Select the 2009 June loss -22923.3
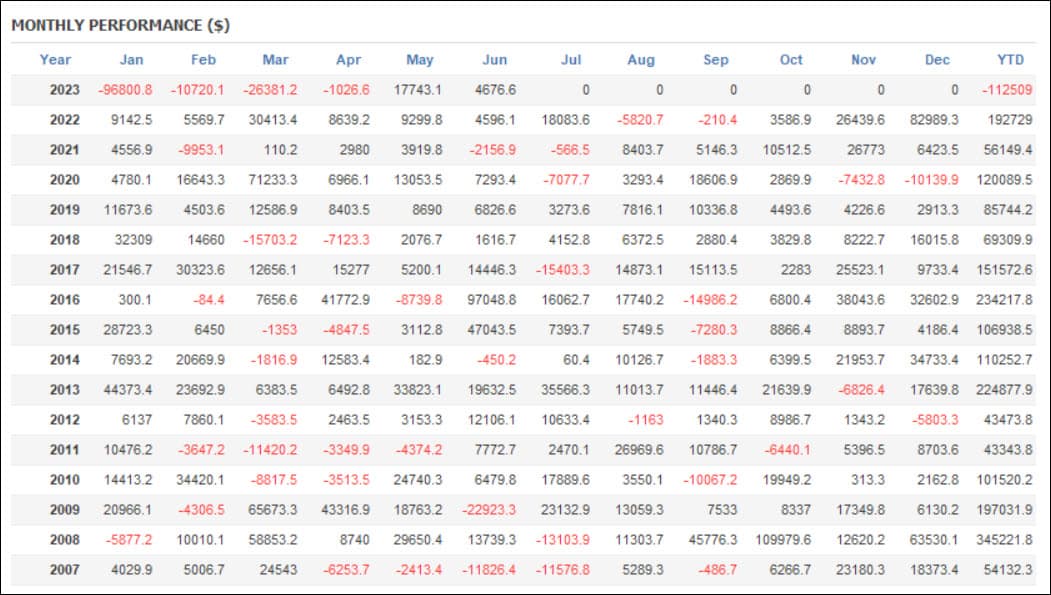 tap(489, 509)
